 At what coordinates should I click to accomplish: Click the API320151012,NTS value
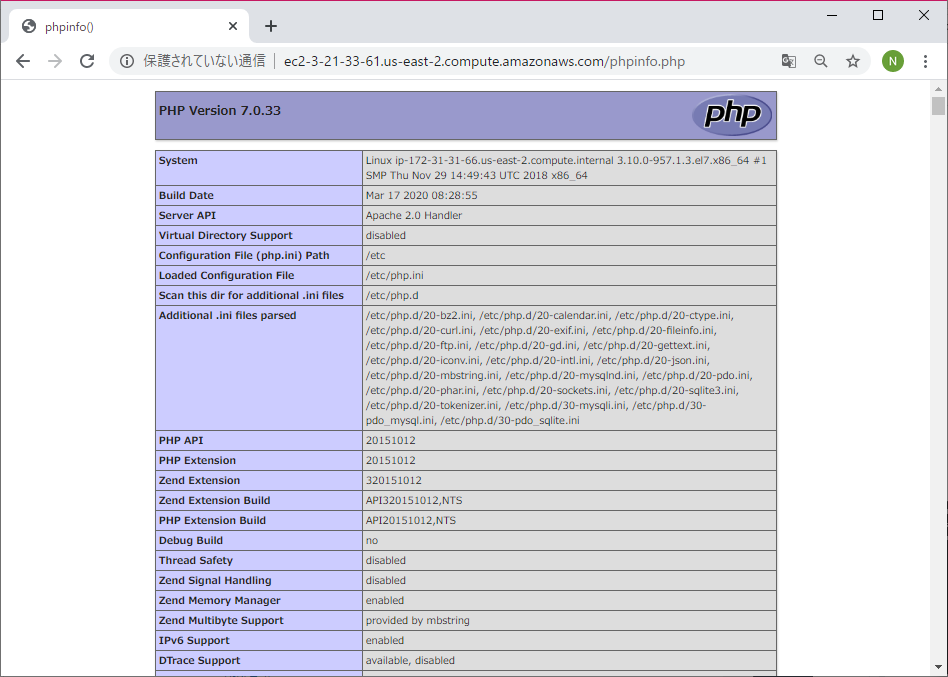pyautogui.click(x=414, y=500)
